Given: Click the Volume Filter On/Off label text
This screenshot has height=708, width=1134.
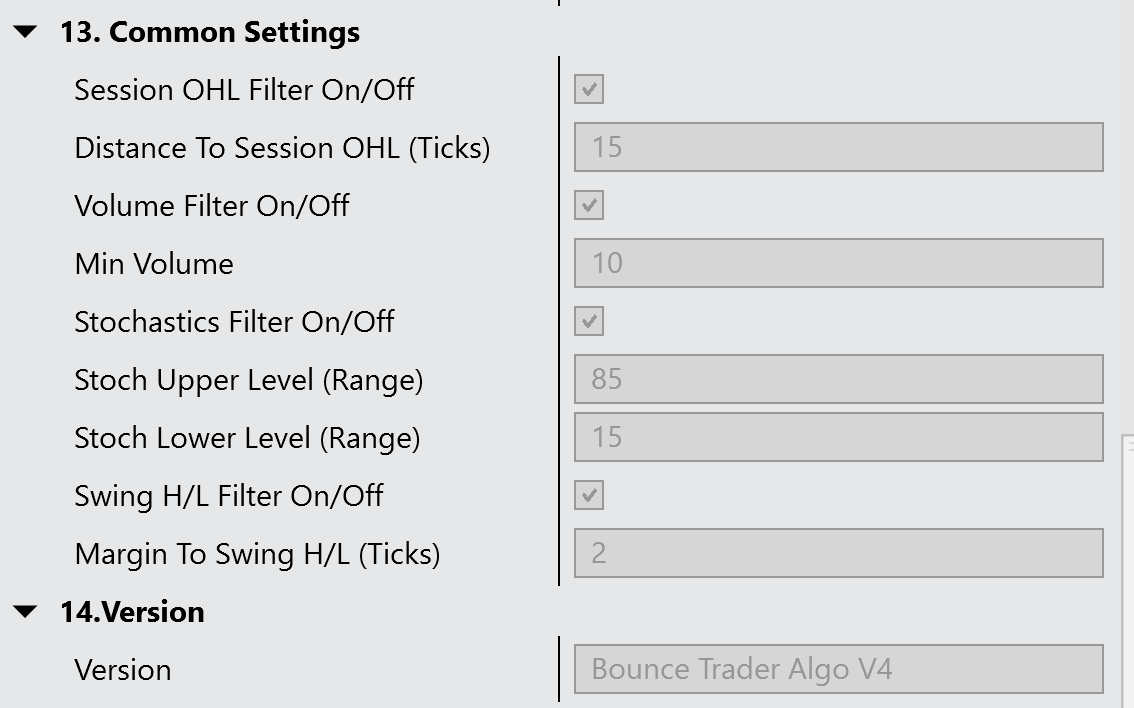Looking at the screenshot, I should 212,206.
